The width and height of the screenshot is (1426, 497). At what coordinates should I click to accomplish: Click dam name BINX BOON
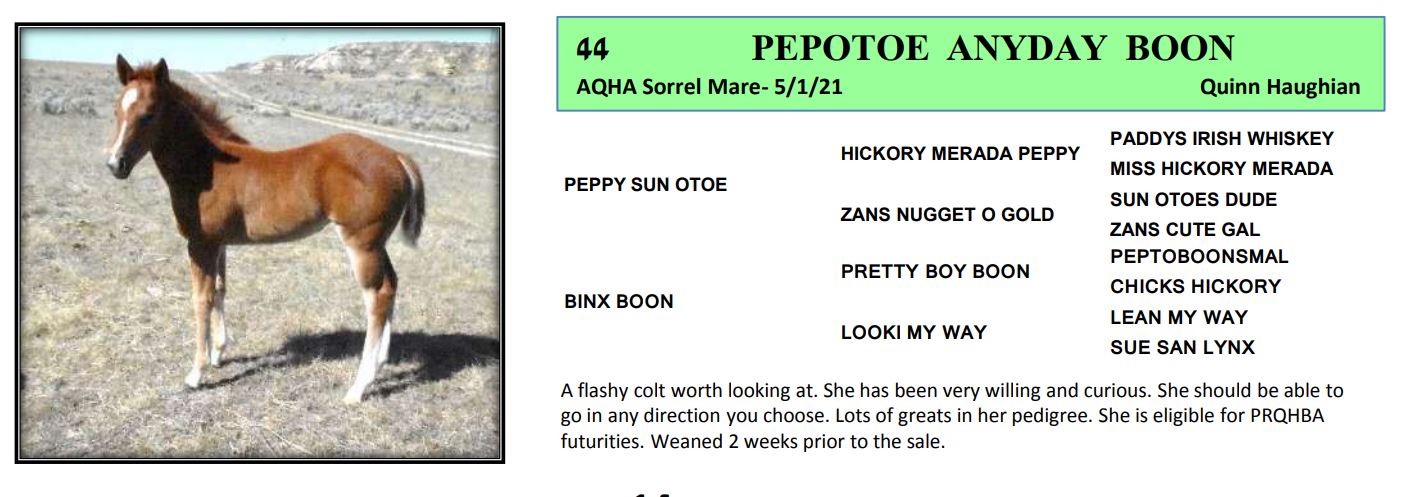618,302
